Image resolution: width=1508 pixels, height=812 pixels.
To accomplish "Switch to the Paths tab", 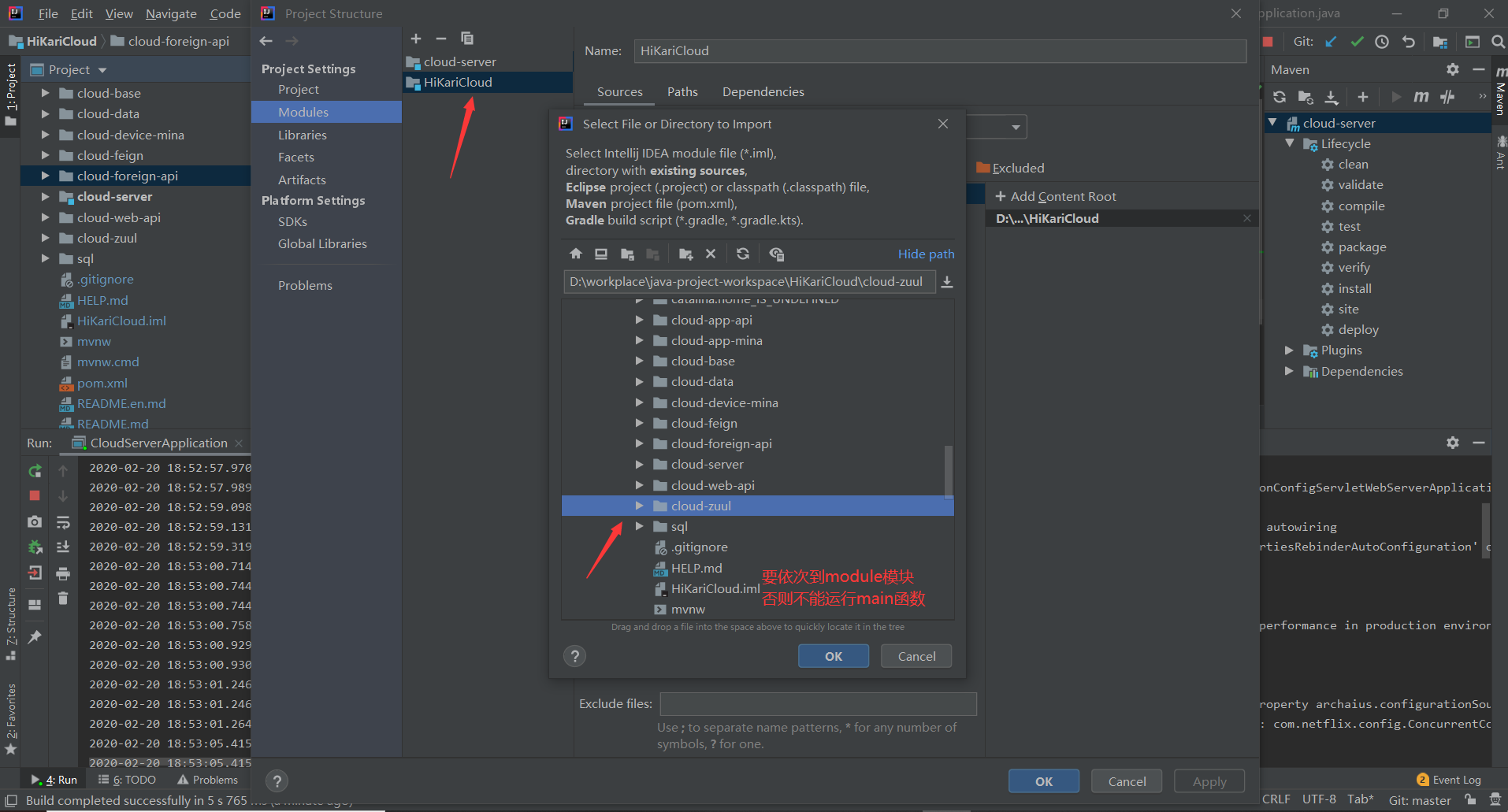I will (682, 92).
